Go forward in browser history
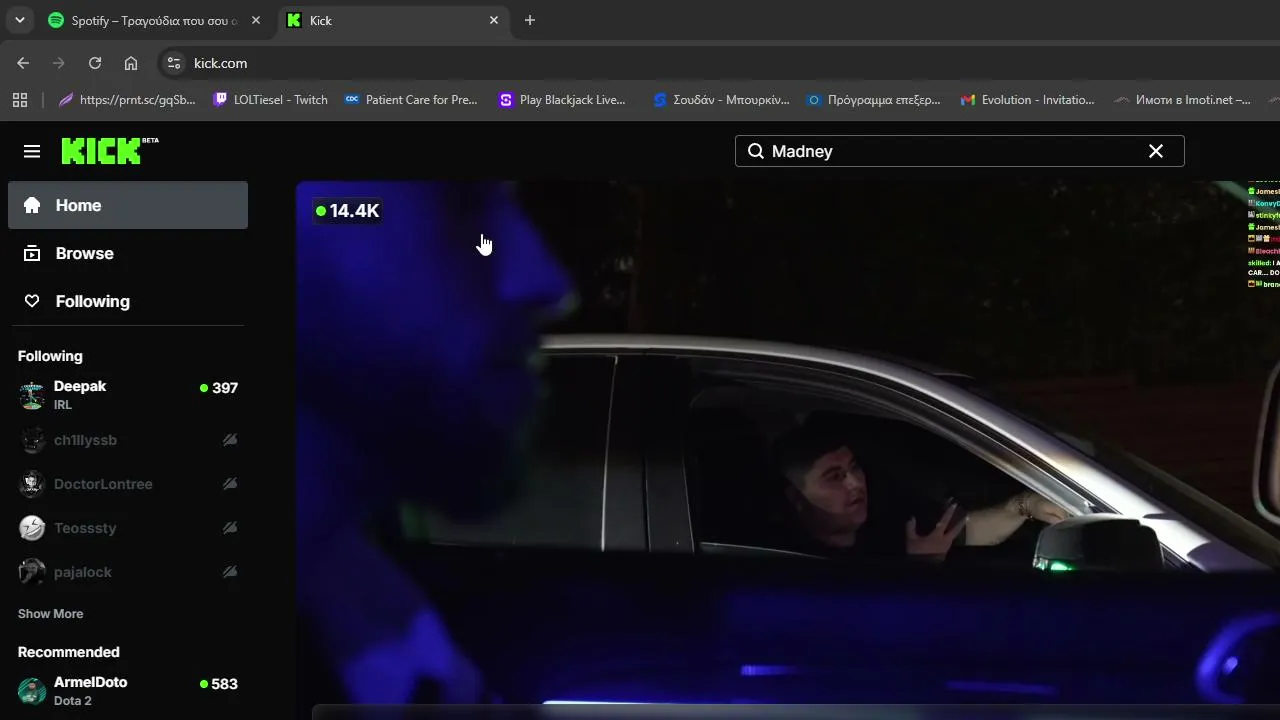Viewport: 1280px width, 720px height. click(59, 63)
